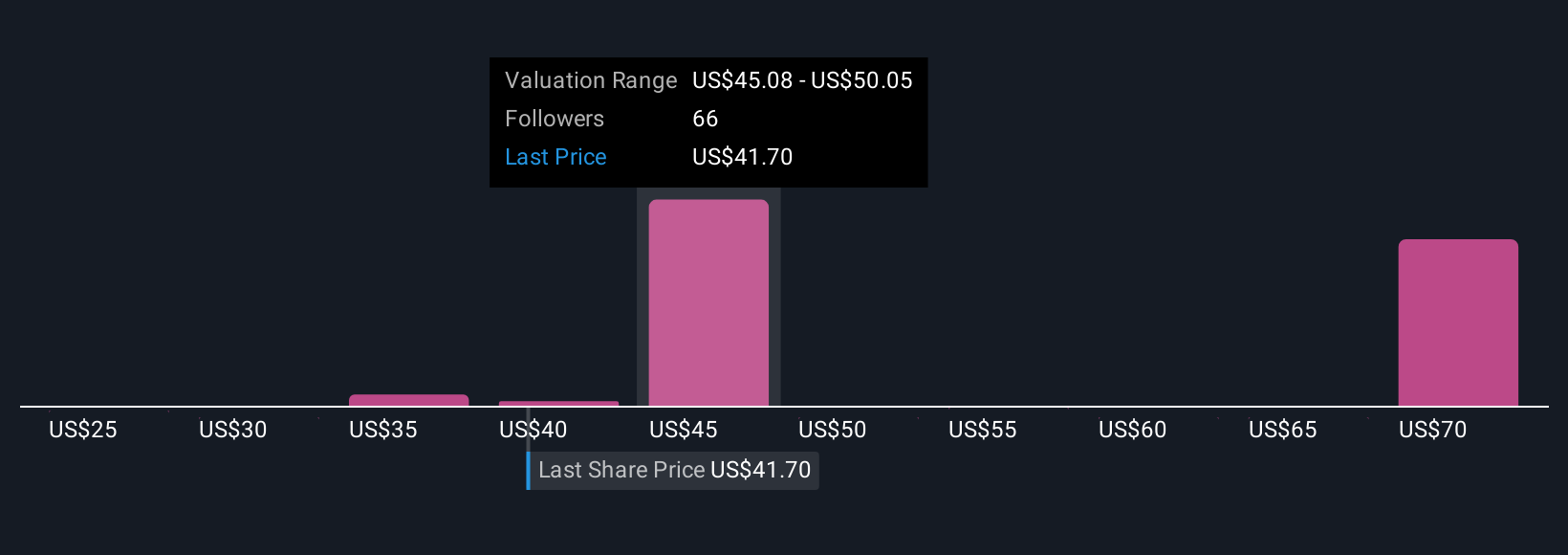The height and width of the screenshot is (555, 1568).
Task: Click the US$25 axis label
Action: [x=83, y=430]
